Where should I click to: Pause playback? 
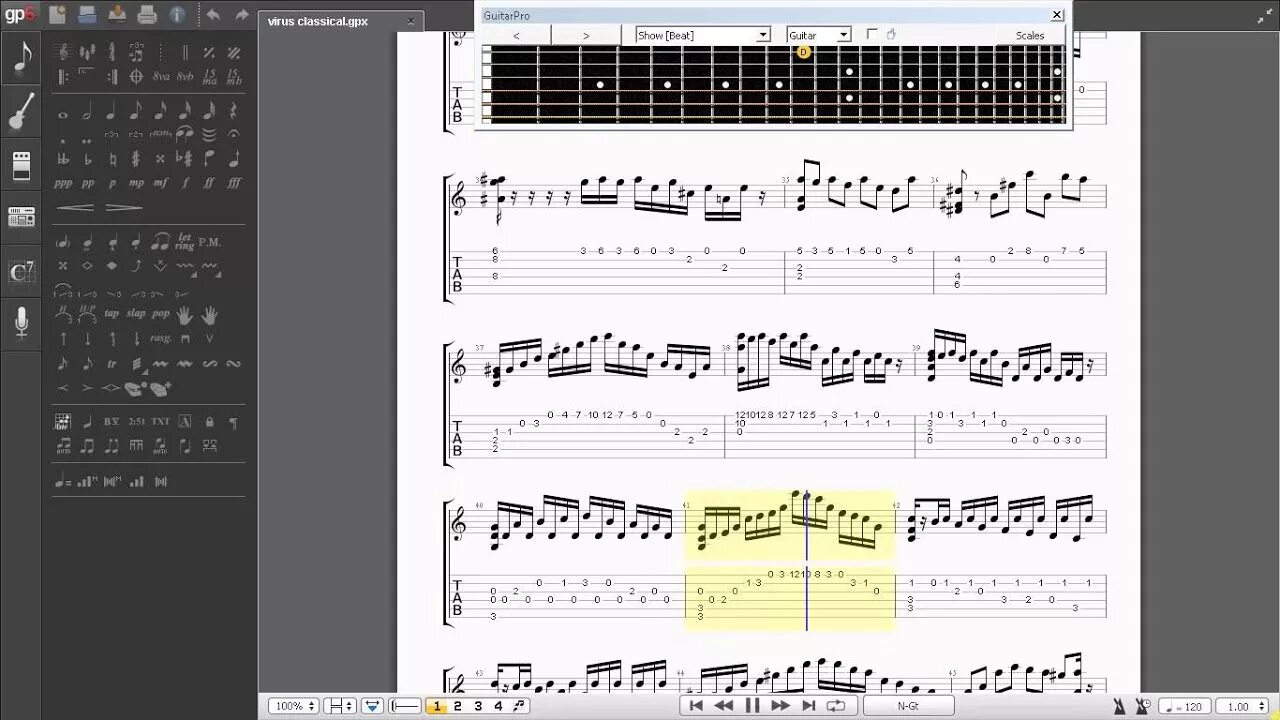tap(752, 706)
